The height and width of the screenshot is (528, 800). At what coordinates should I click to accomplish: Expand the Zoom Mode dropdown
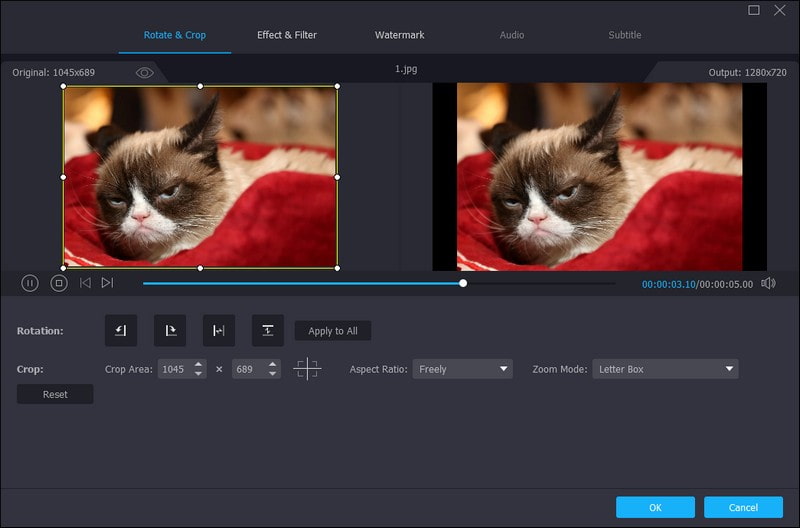point(665,369)
